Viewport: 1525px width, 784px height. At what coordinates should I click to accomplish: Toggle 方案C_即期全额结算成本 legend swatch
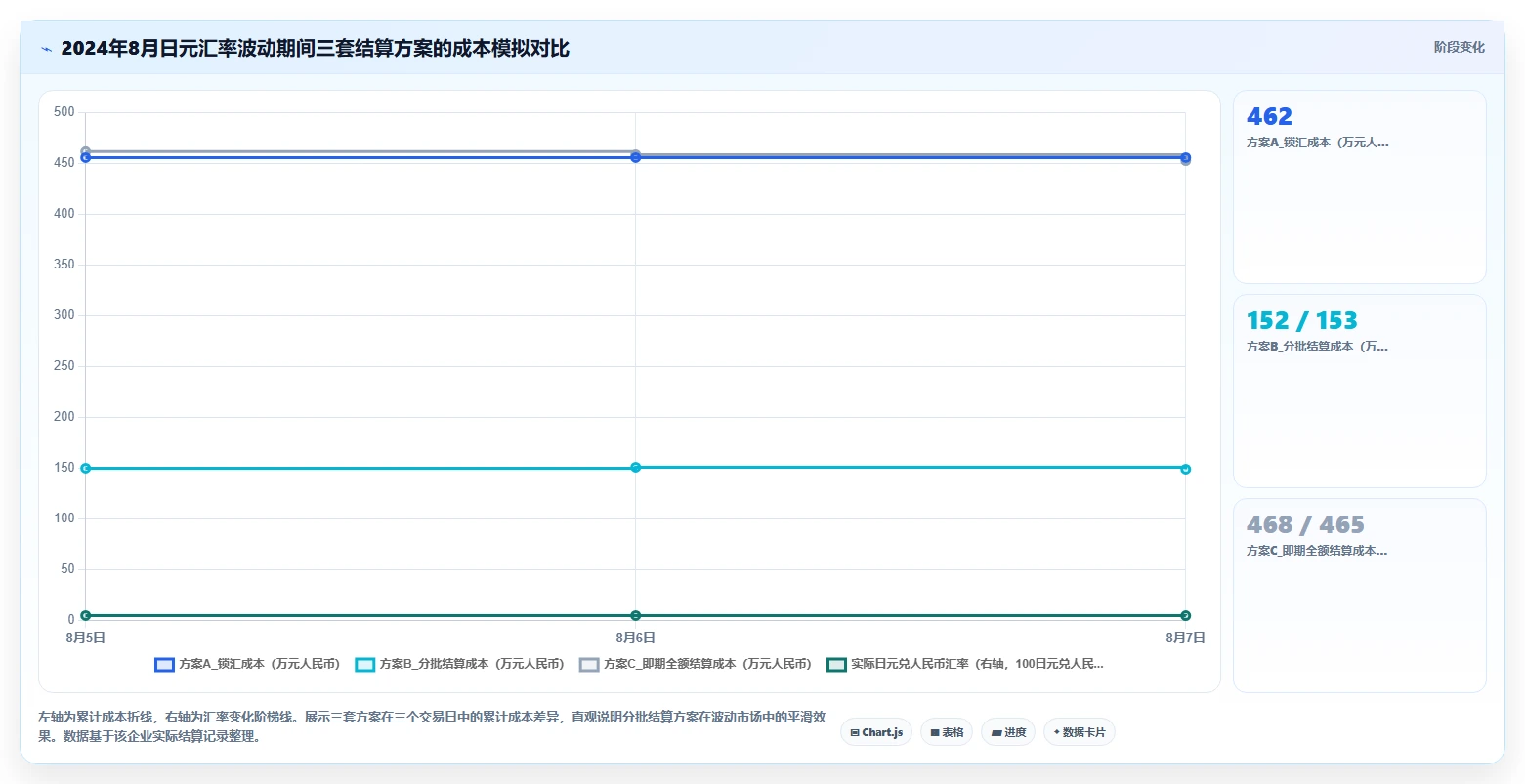click(x=589, y=665)
